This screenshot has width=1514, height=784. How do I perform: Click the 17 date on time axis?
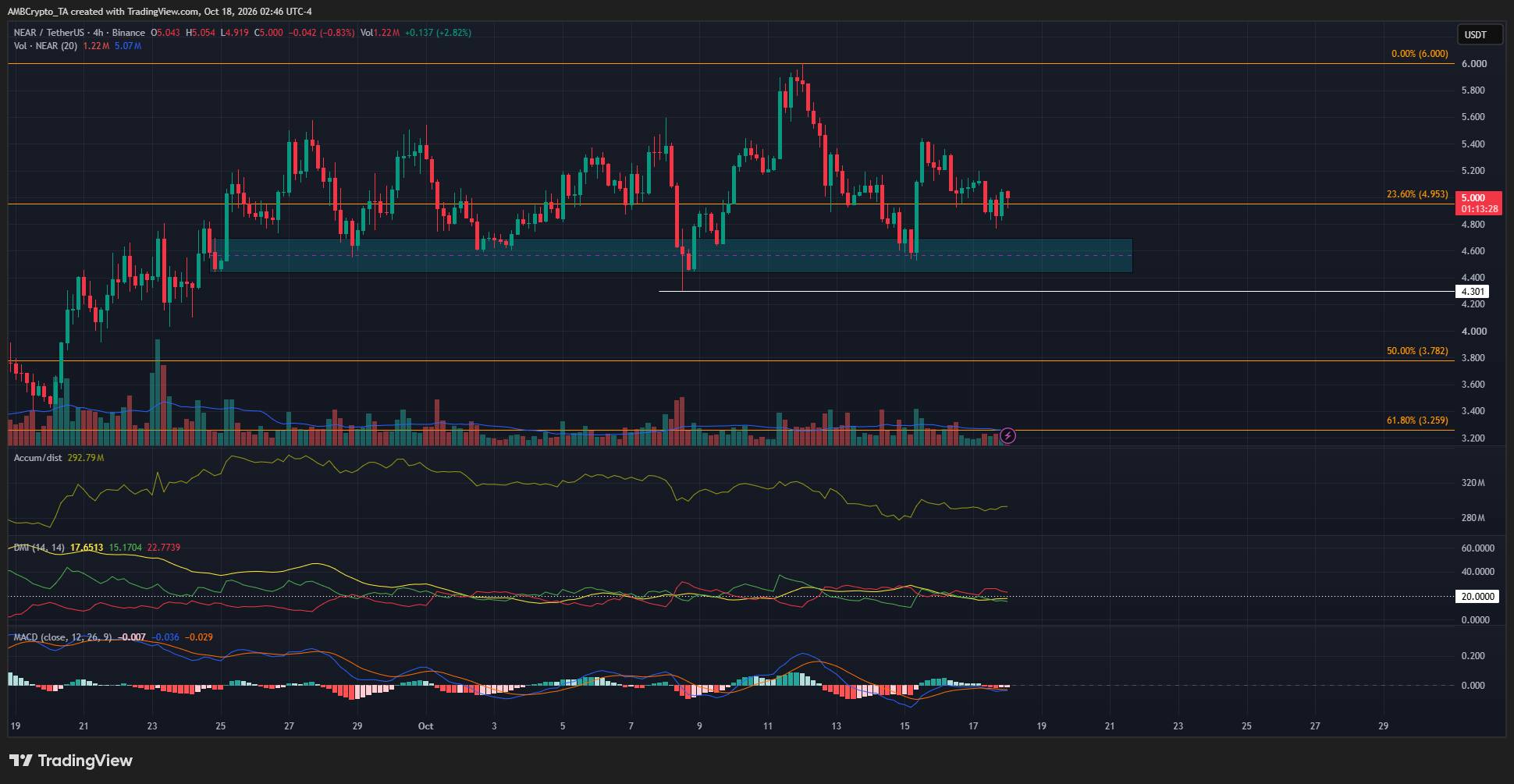click(x=973, y=726)
